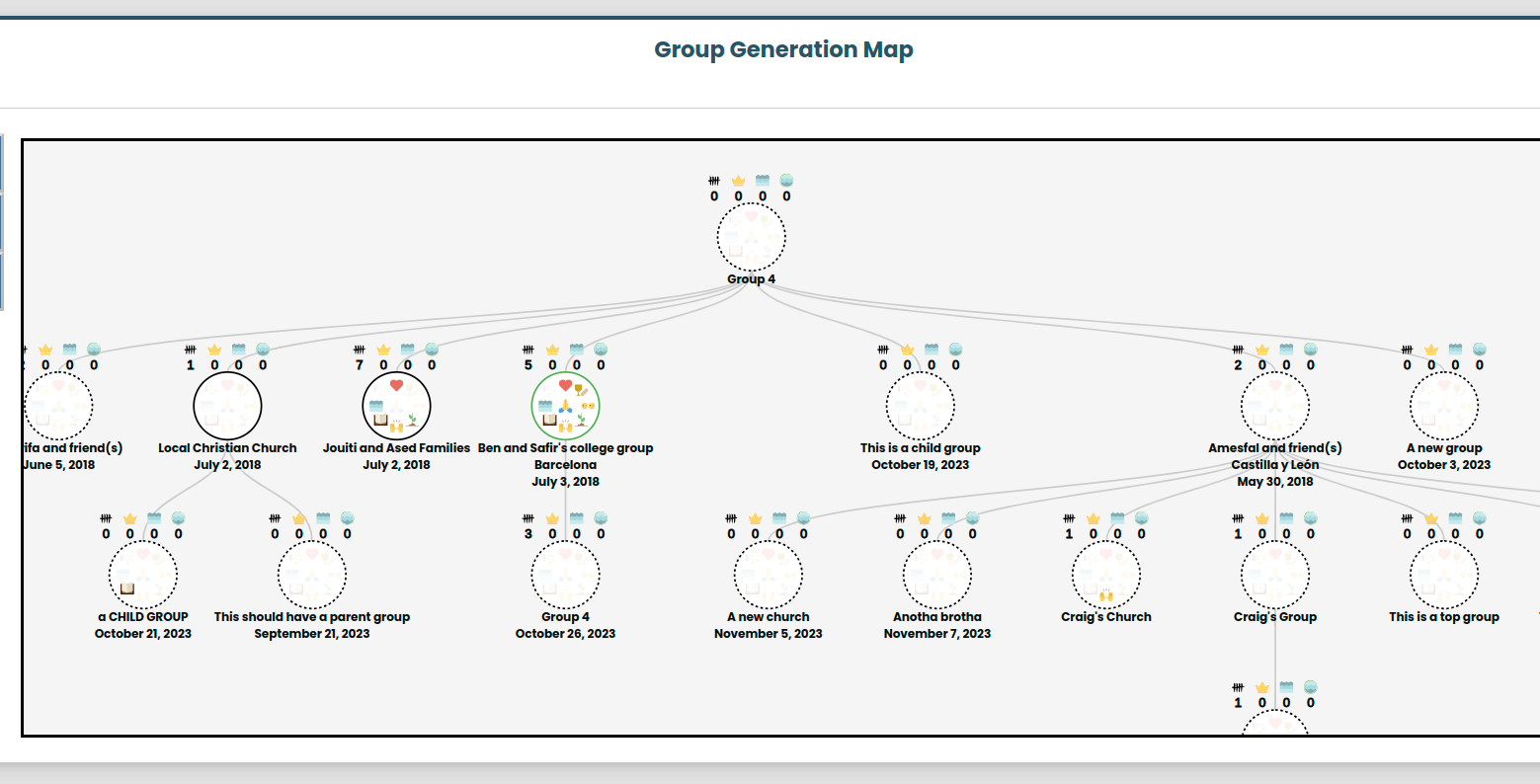This screenshot has width=1540, height=784.
Task: Click crown icon above This should have a parent group
Action: tap(298, 518)
